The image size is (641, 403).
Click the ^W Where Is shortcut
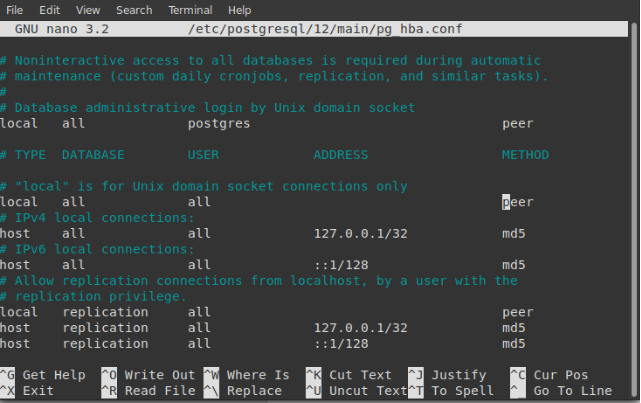tap(247, 375)
